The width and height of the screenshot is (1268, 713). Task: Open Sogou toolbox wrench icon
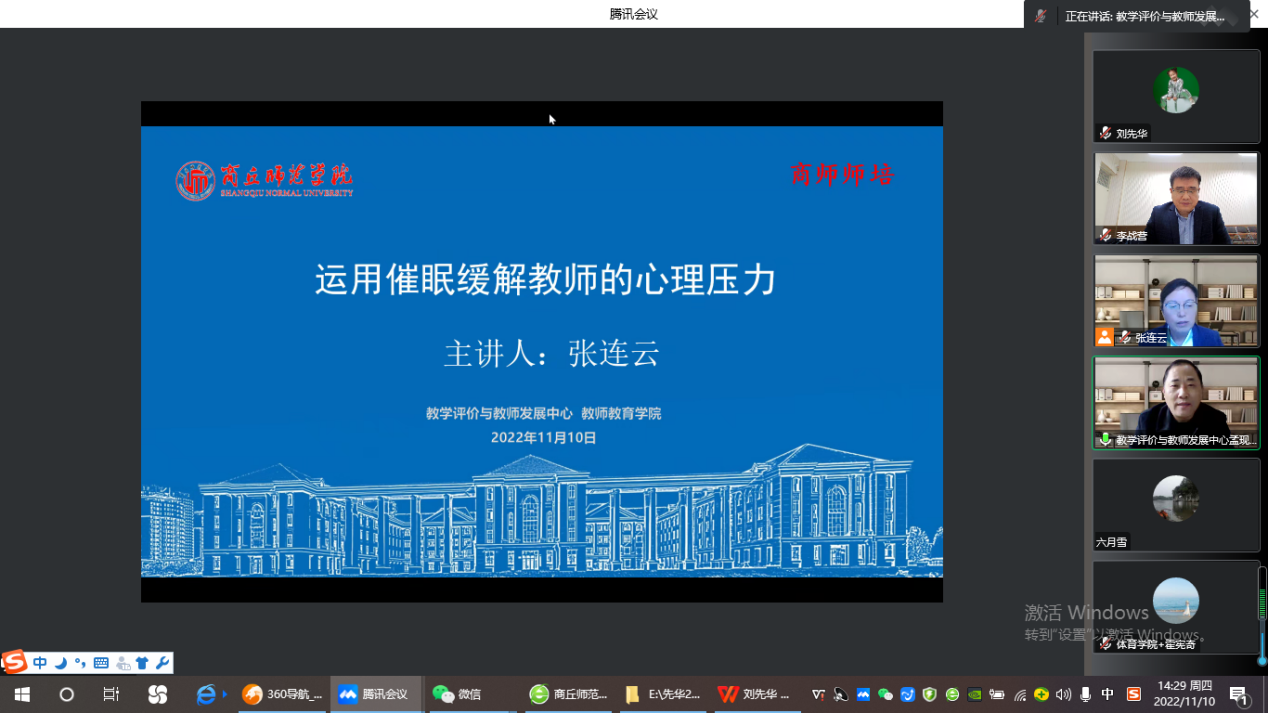click(162, 663)
